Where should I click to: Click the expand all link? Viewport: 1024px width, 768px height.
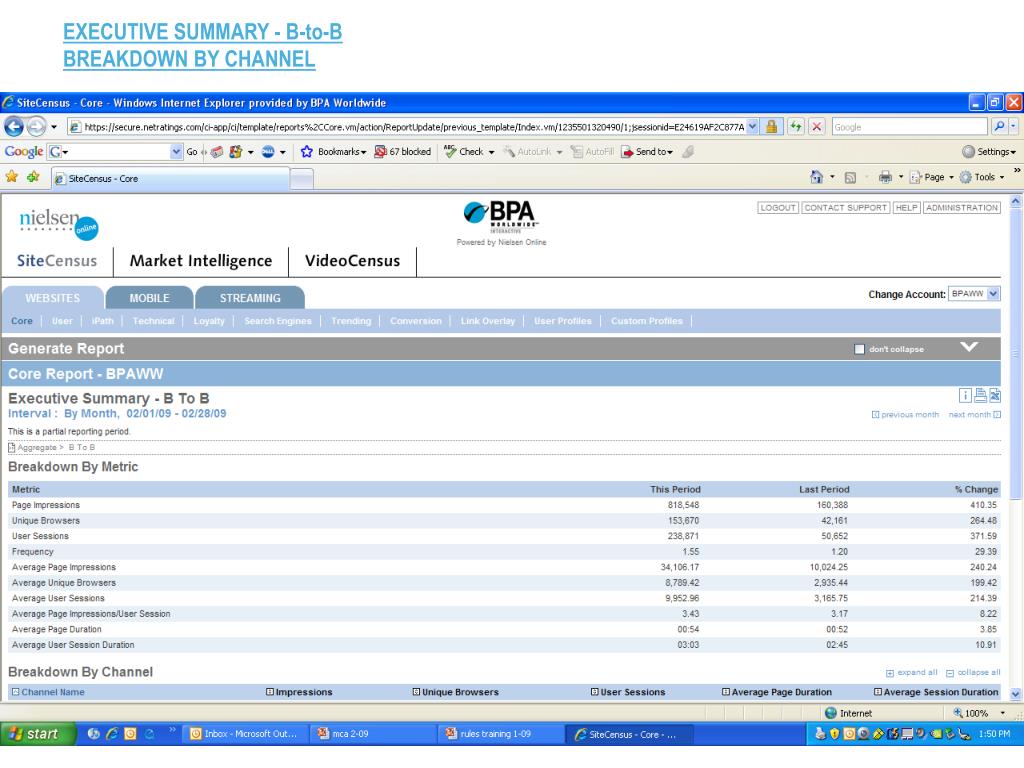(x=917, y=673)
